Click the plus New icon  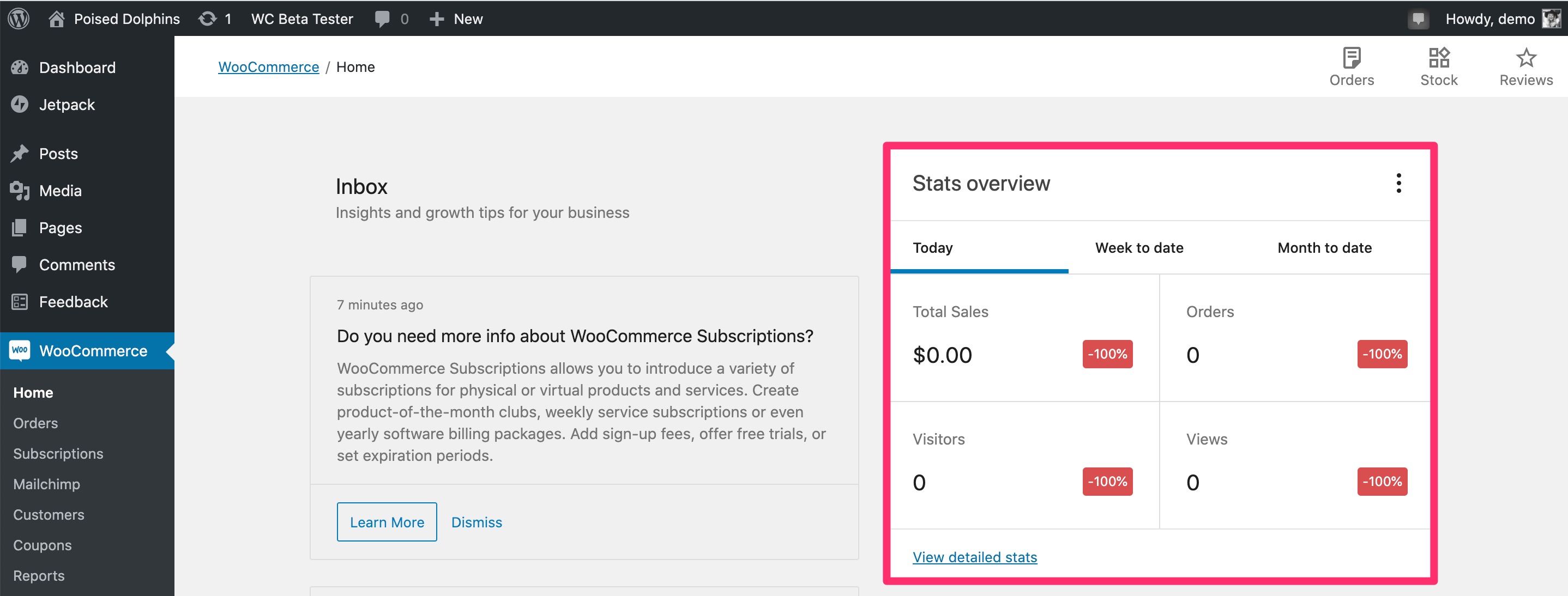click(437, 19)
